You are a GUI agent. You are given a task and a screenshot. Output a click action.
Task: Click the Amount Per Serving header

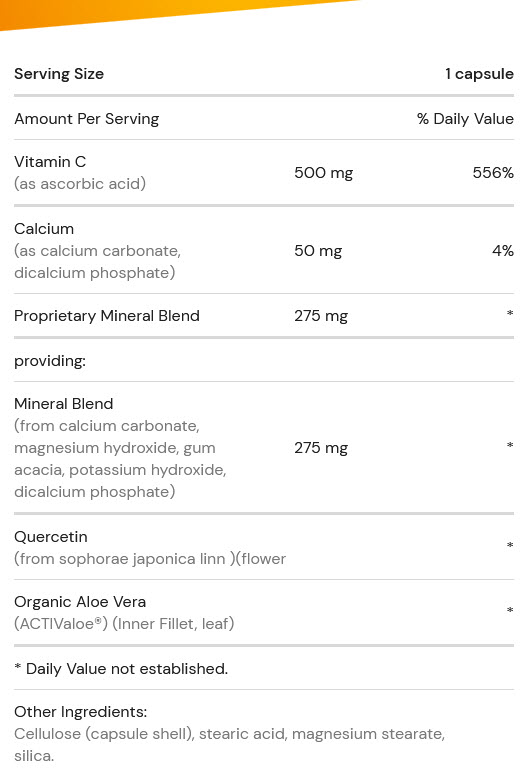(86, 119)
